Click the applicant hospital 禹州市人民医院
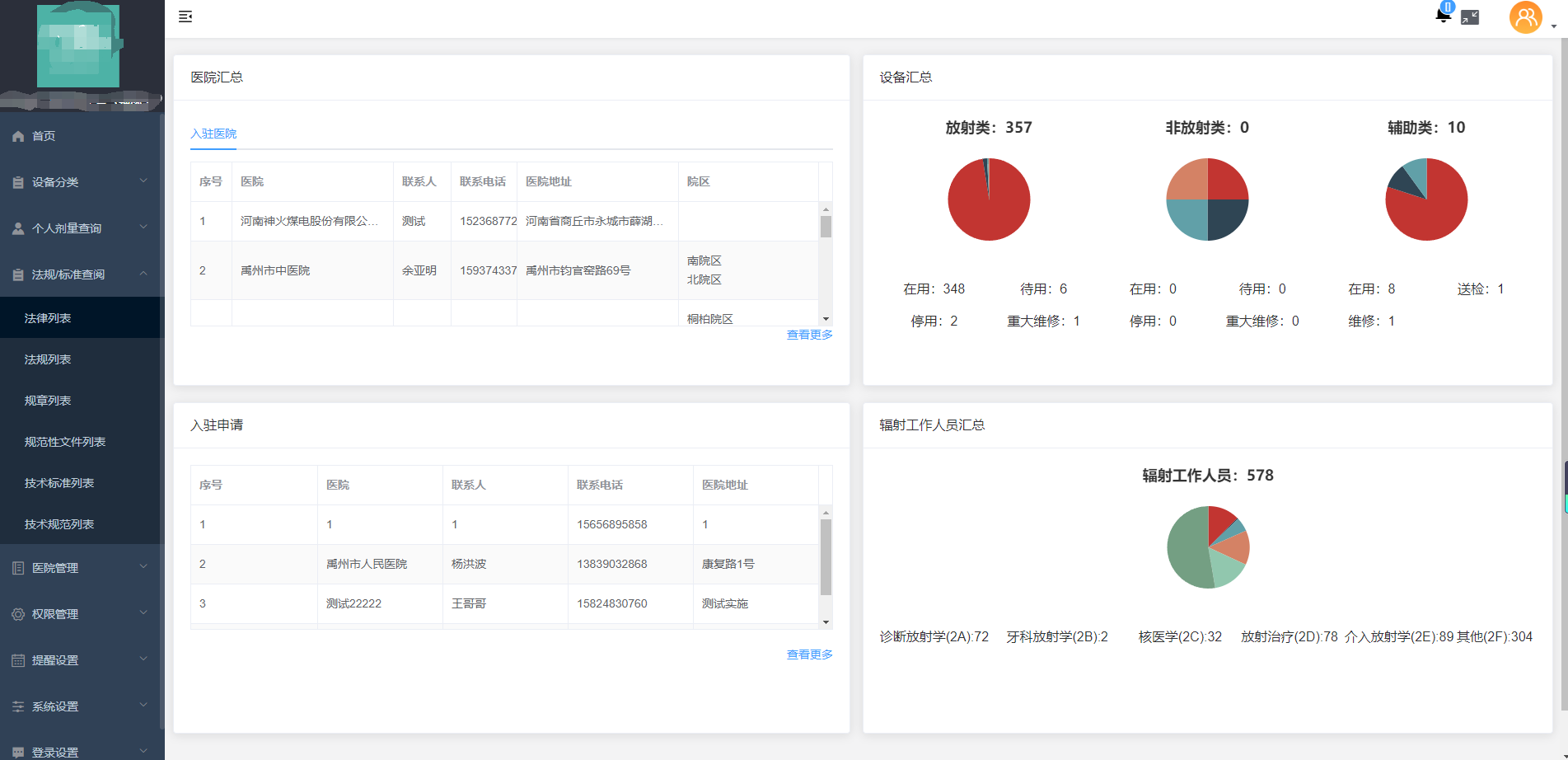Screen dimensions: 1568x760 coord(367,564)
